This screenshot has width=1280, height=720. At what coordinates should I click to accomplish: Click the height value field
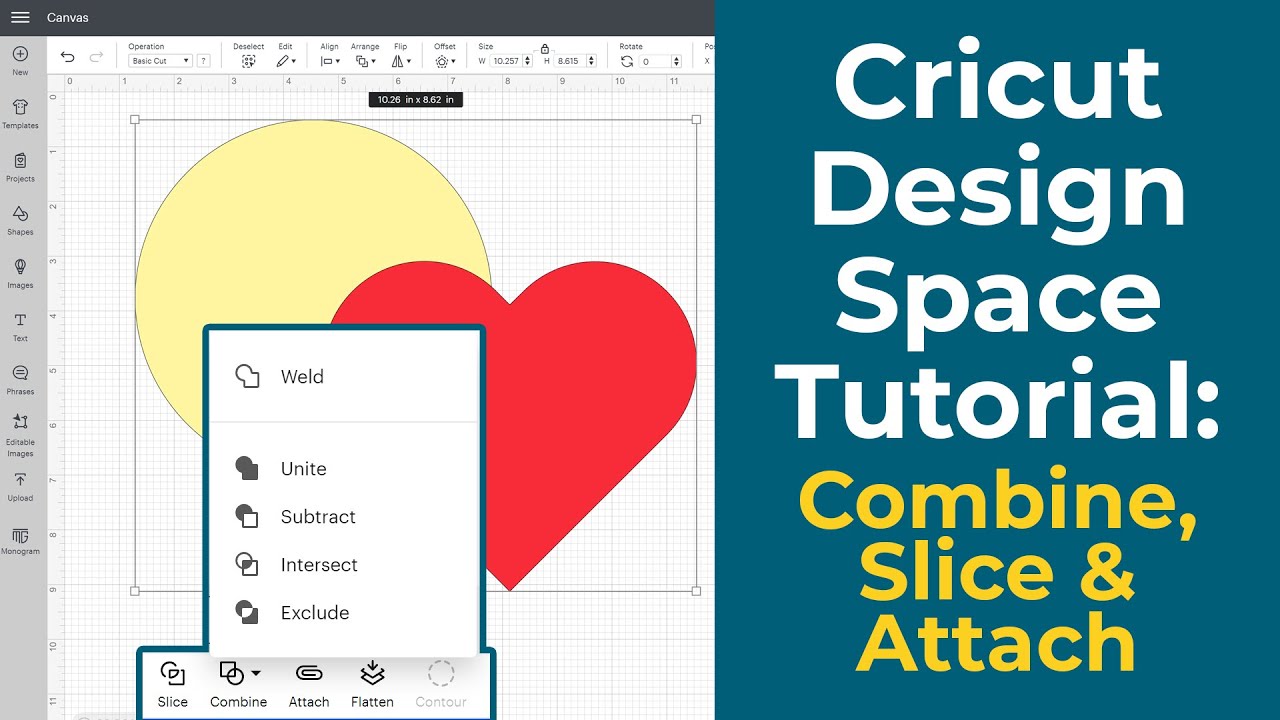click(x=570, y=61)
